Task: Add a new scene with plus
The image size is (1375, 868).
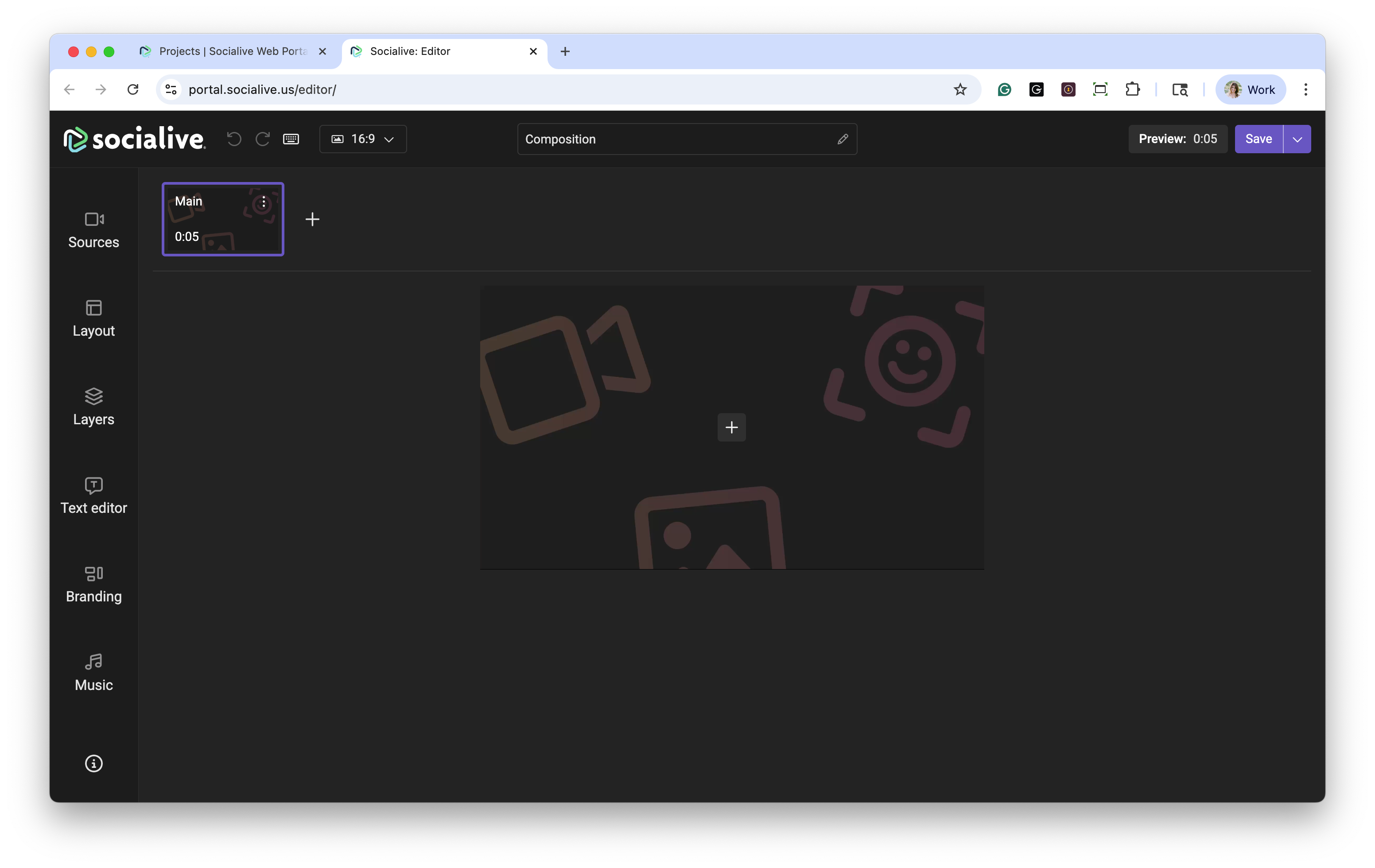Action: (x=312, y=219)
